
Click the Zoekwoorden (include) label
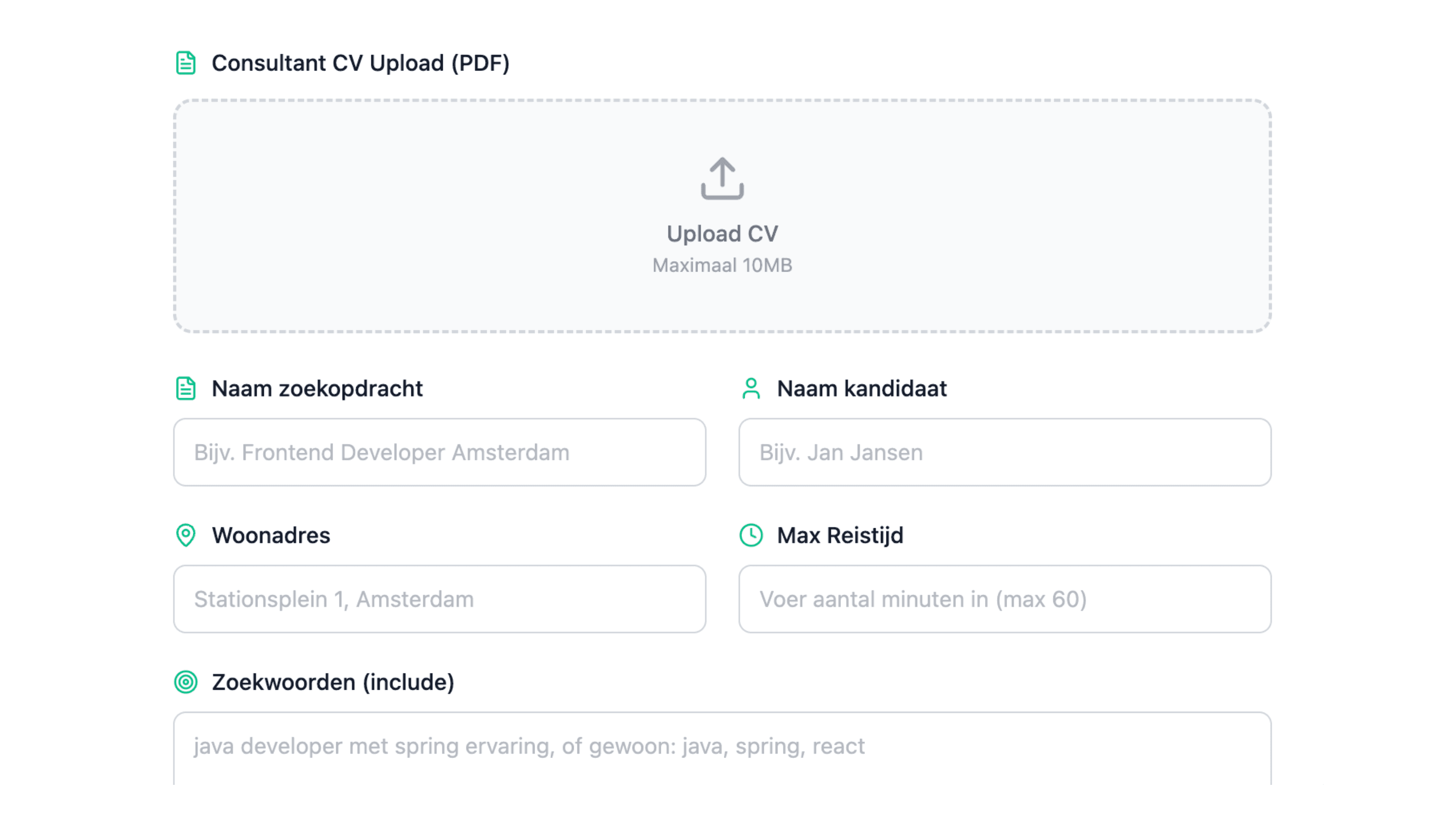(333, 682)
